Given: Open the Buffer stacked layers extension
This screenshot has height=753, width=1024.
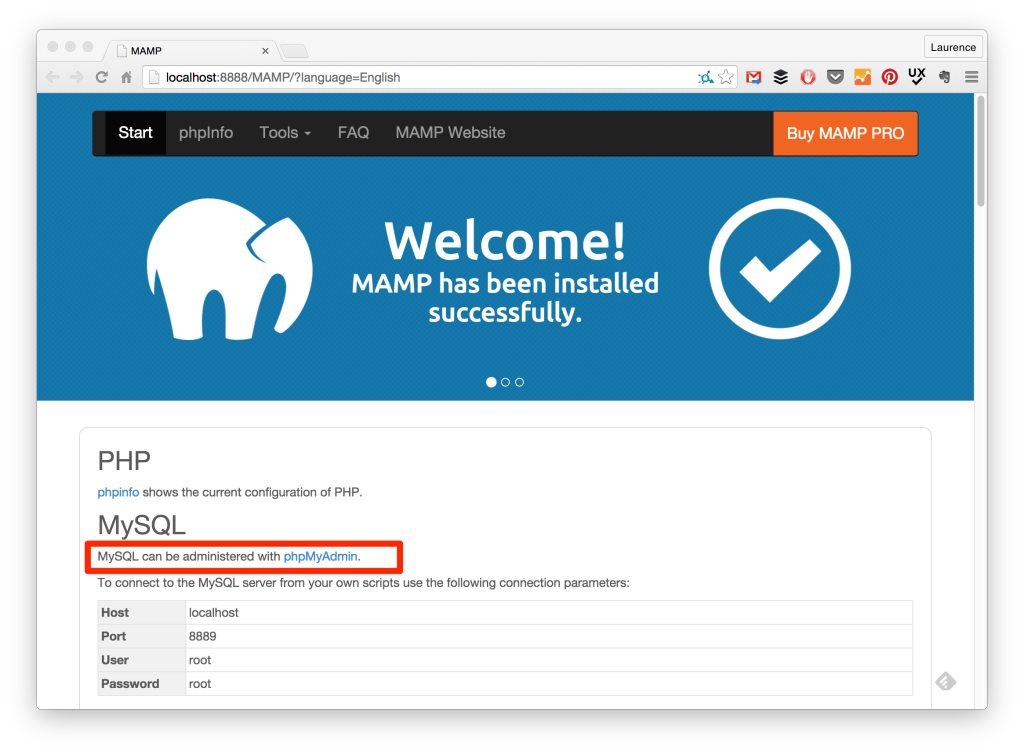Looking at the screenshot, I should [780, 77].
